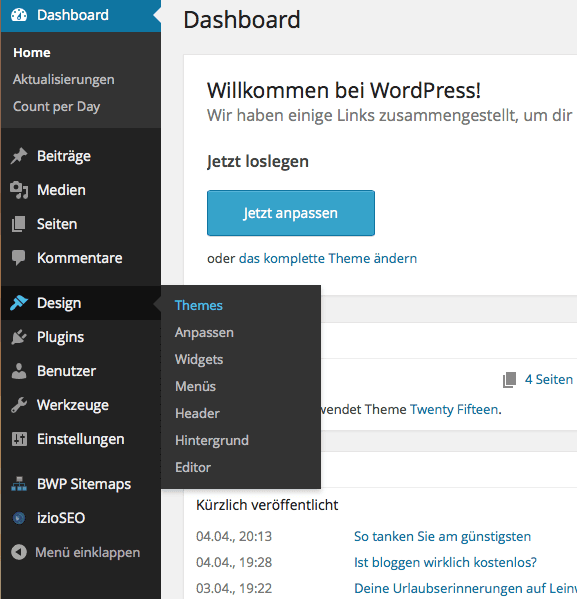Click the Seiten pages icon in sidebar

pos(19,224)
